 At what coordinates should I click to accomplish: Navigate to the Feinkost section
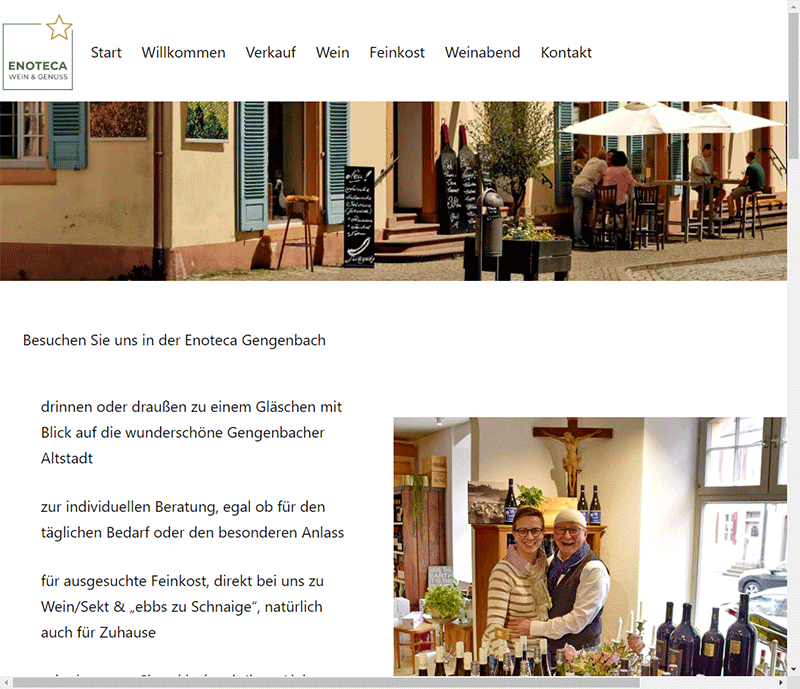click(397, 53)
